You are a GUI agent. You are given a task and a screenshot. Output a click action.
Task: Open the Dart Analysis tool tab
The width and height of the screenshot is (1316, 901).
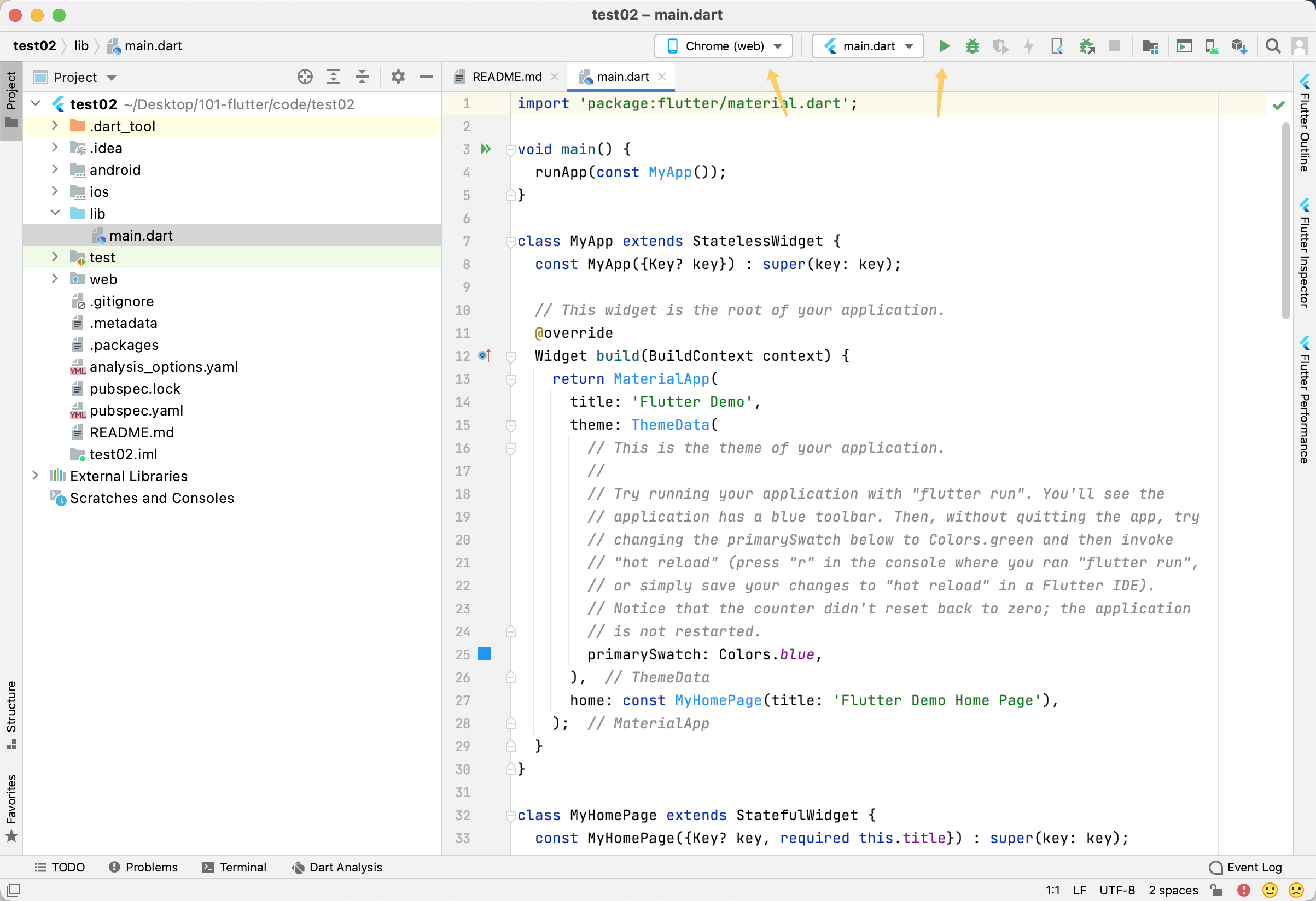337,867
